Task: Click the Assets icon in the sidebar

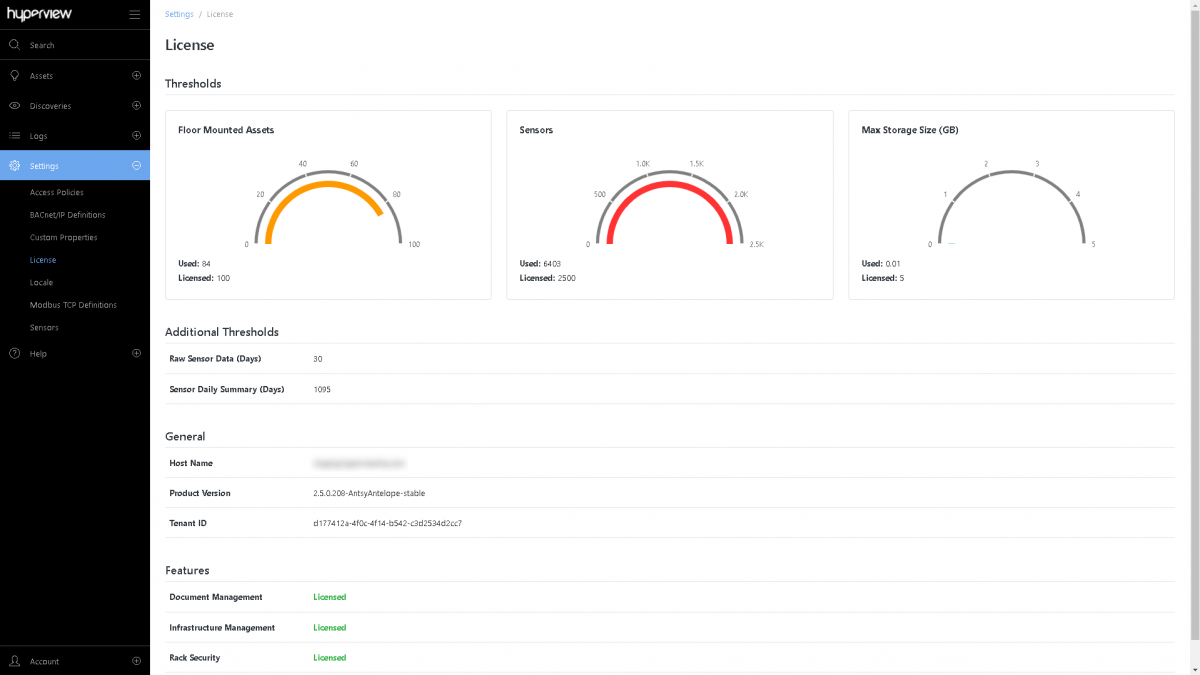Action: point(14,75)
